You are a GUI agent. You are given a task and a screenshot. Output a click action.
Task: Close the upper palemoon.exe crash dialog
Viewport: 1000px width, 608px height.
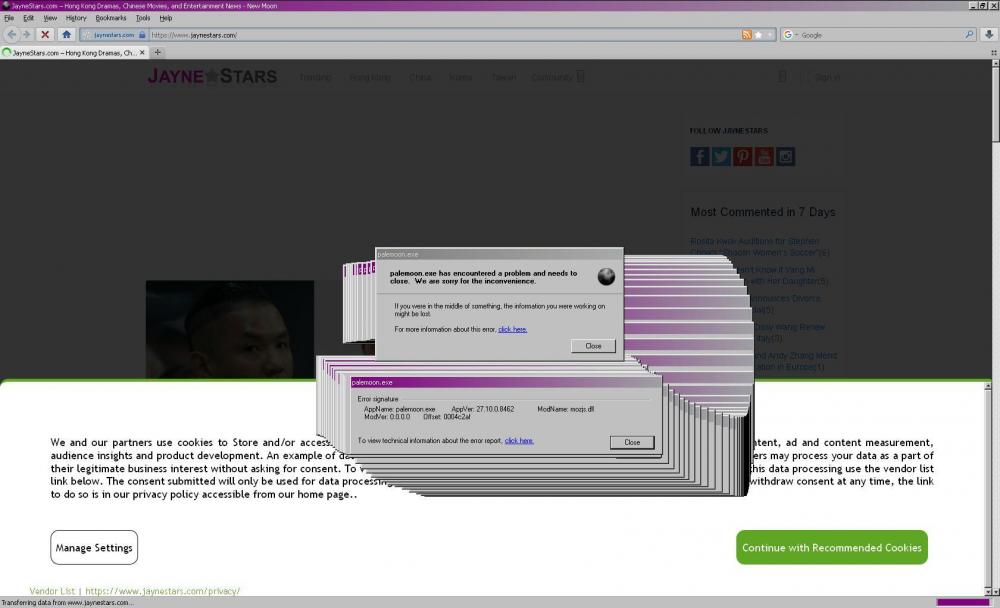point(593,346)
